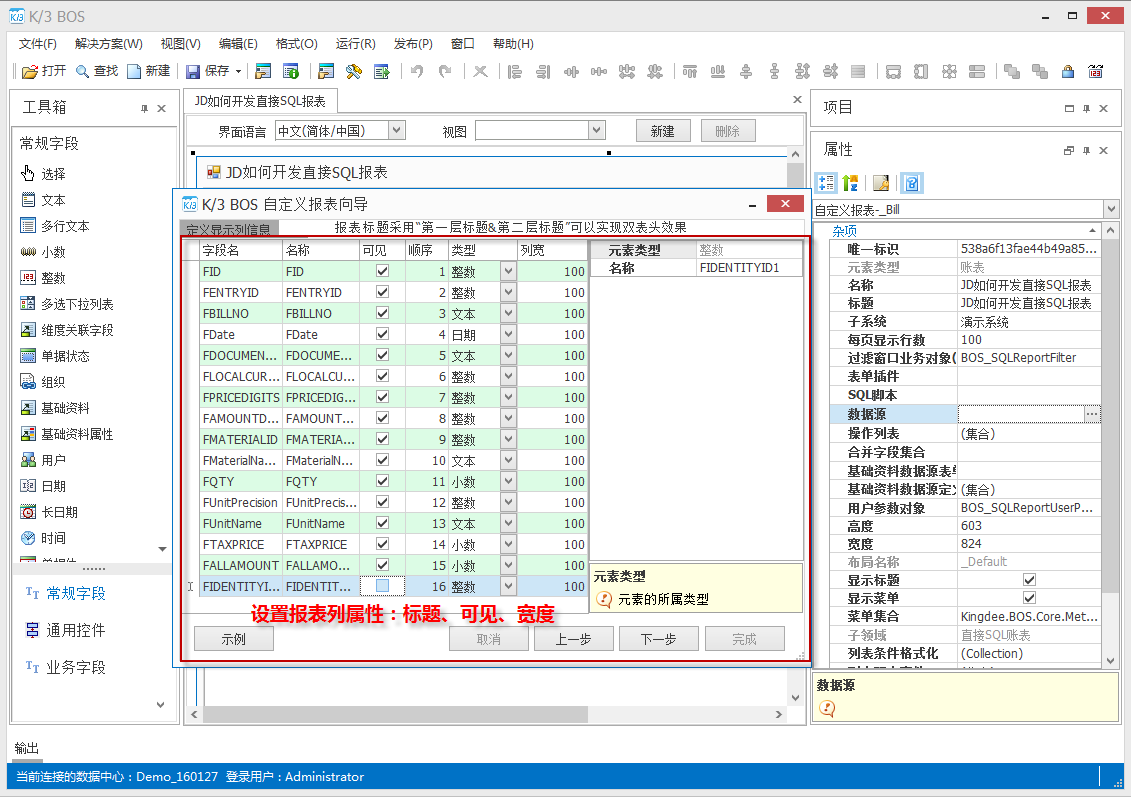1131x797 pixels.
Task: Pick the 单据状态 field tool
Action: click(x=55, y=356)
